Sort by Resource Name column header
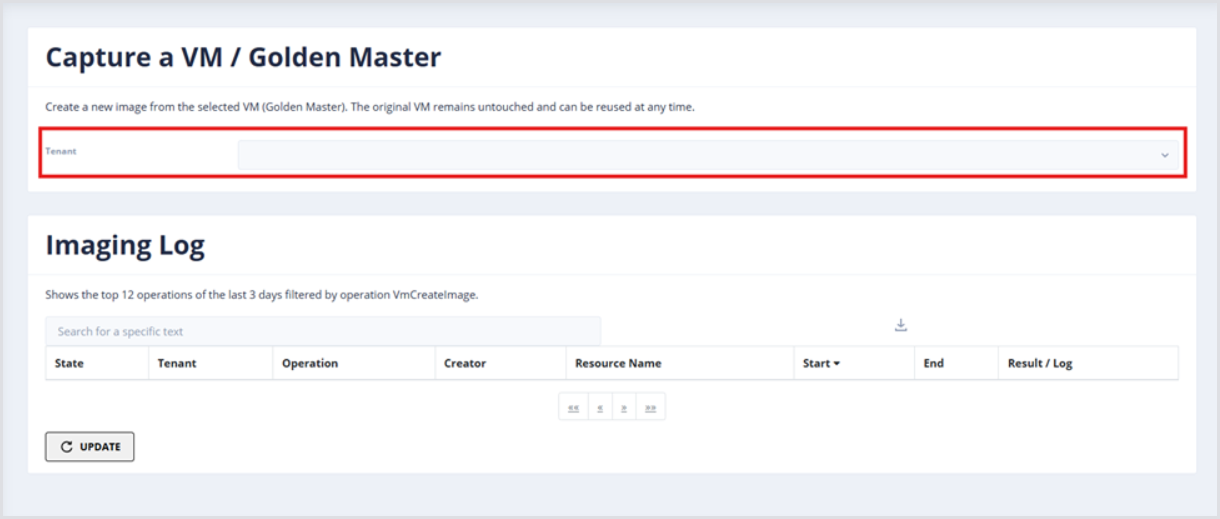This screenshot has height=519, width=1220. click(x=618, y=363)
